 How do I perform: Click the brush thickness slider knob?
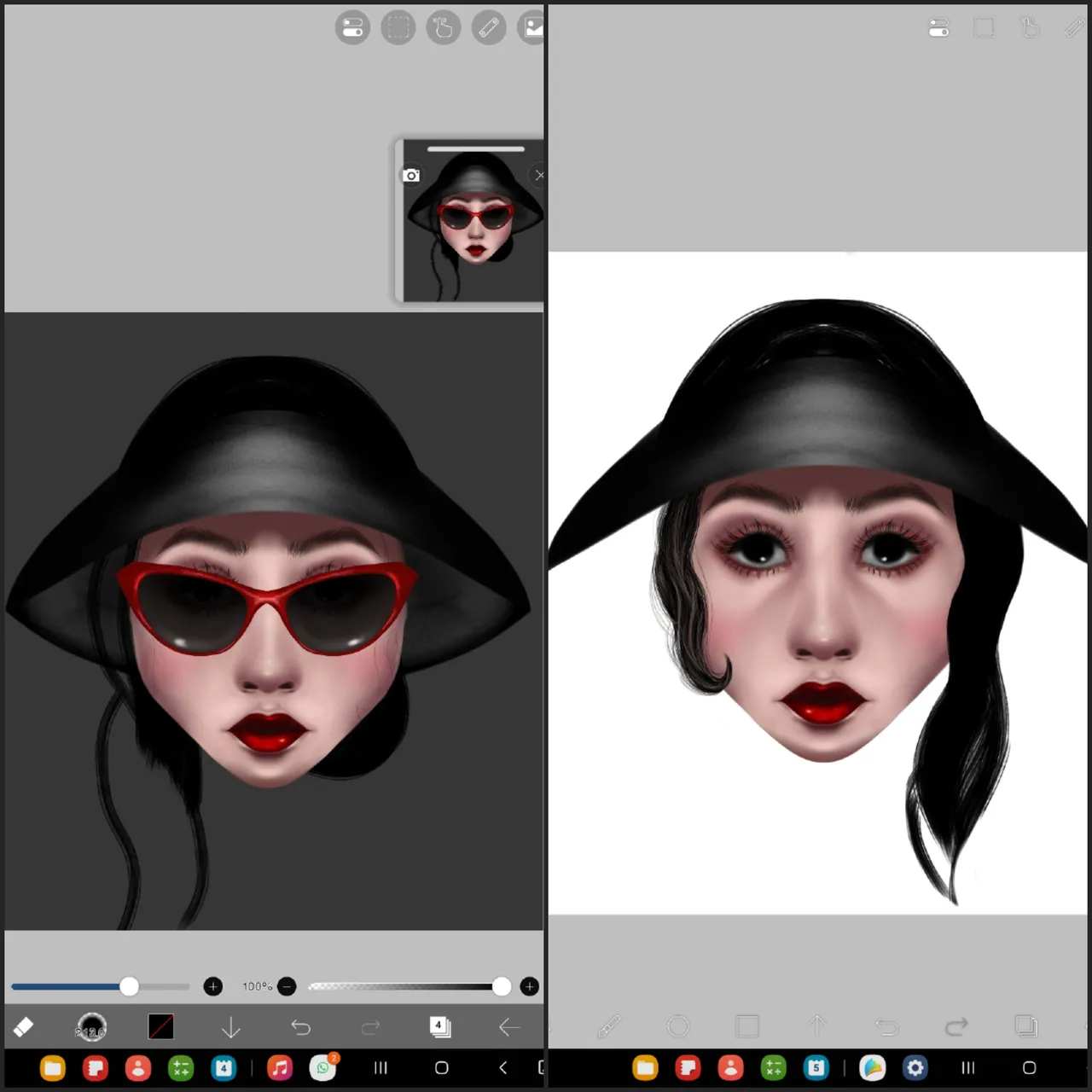click(129, 986)
